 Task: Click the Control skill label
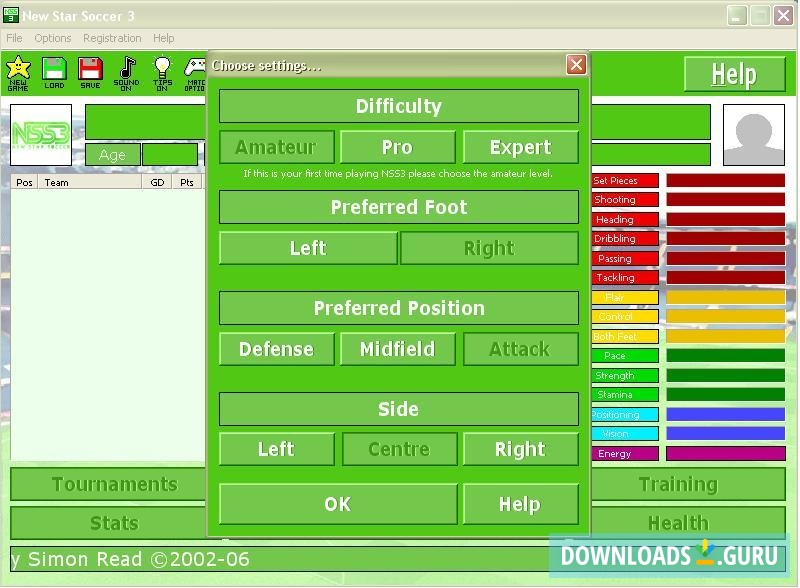pyautogui.click(x=625, y=316)
